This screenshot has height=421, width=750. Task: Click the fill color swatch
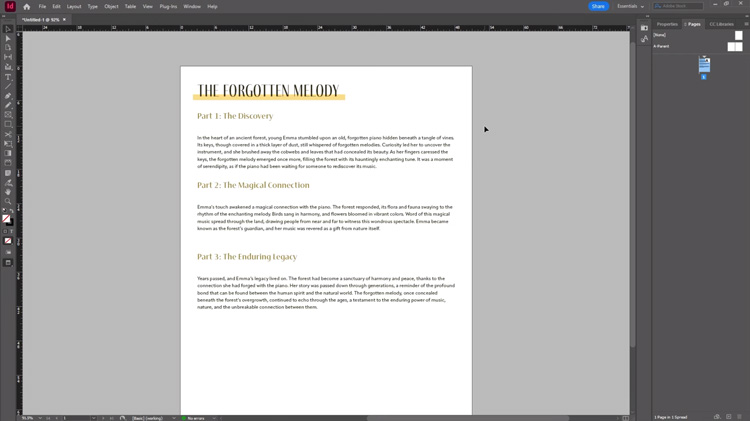point(6,219)
